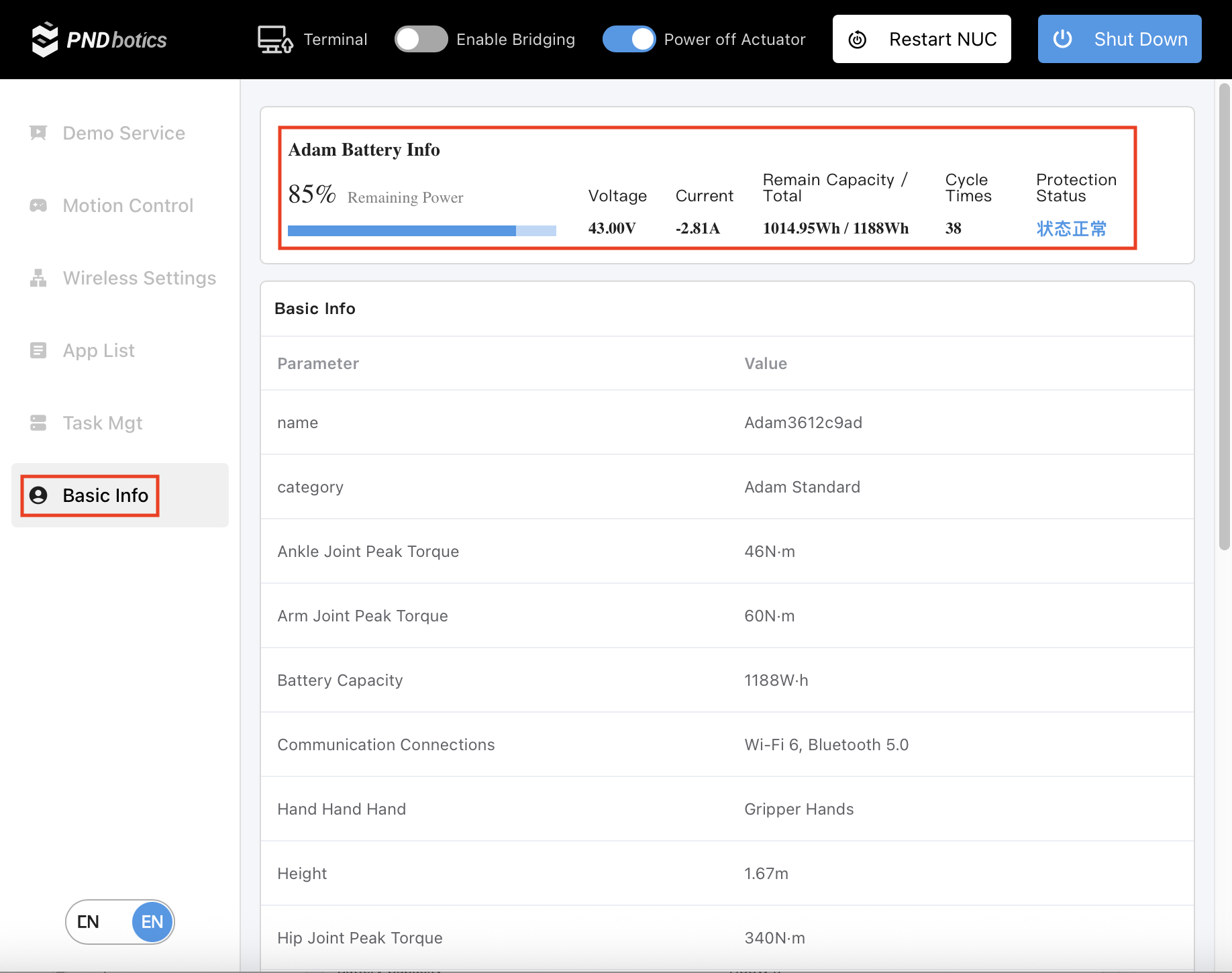Click the page vertical scrollbar

(x=1224, y=315)
